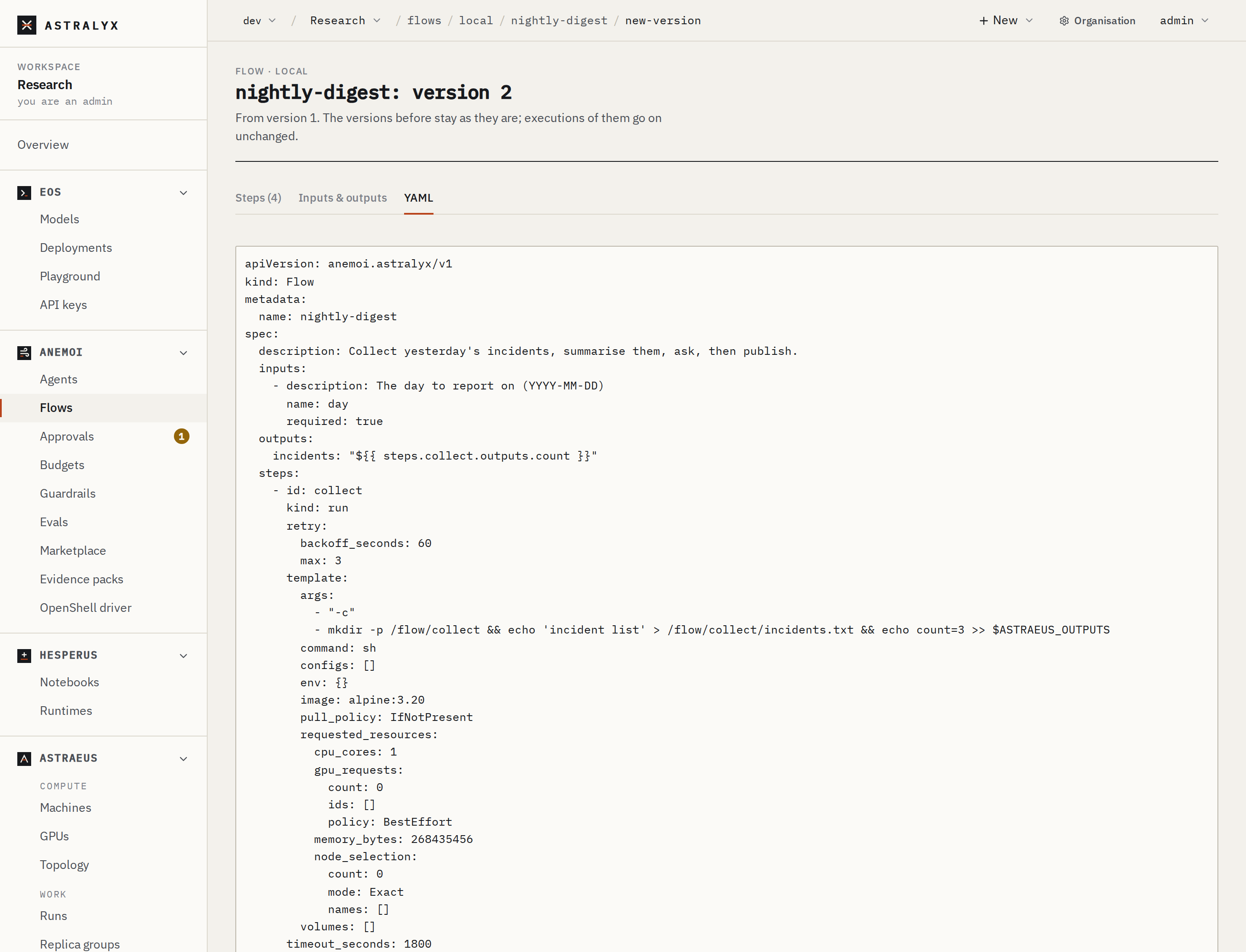This screenshot has height=952, width=1246.
Task: Go to nightly-digest in the breadcrumb
Action: coord(559,20)
